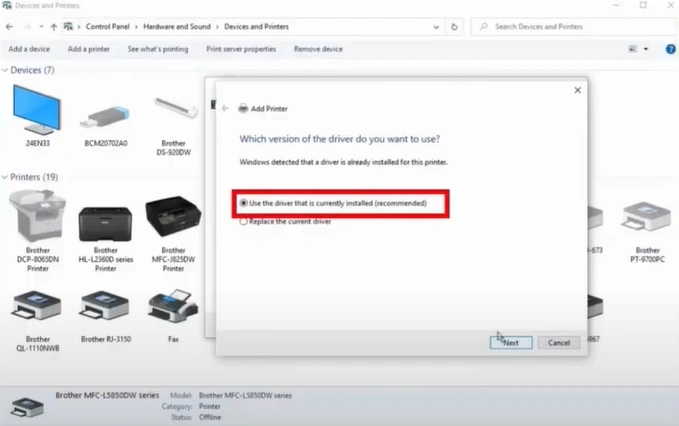This screenshot has width=679, height=426.
Task: Click 'Add a printer' in the toolbar
Action: click(89, 49)
